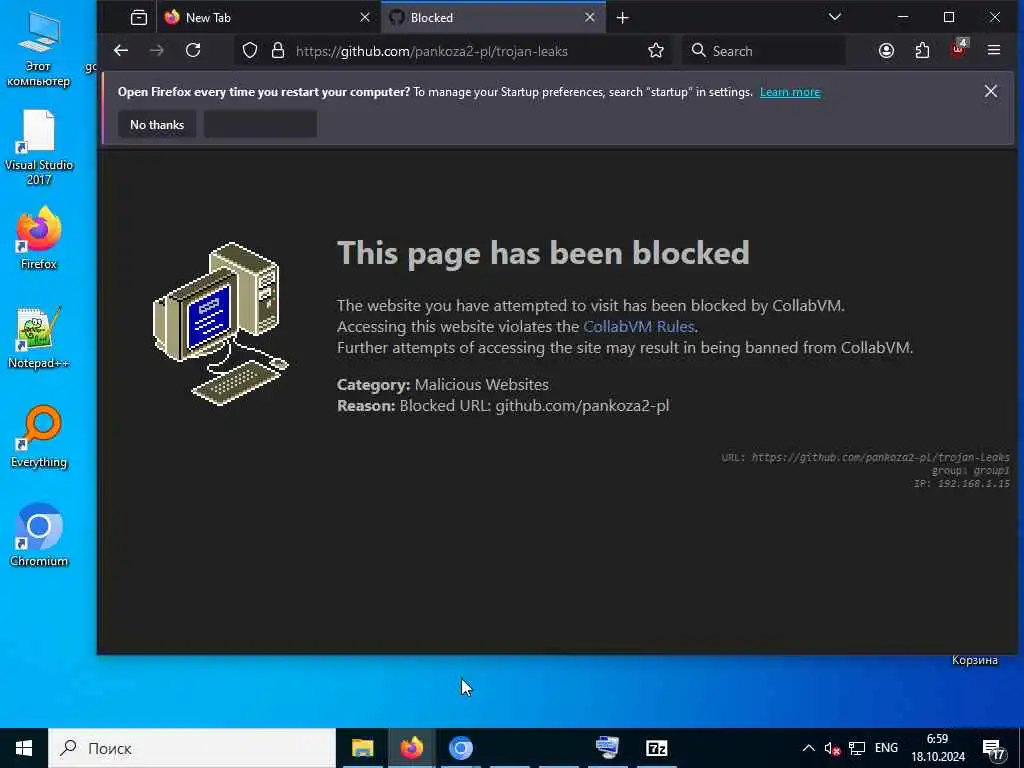Open a new tab with plus
Image resolution: width=1024 pixels, height=768 pixels.
coord(622,18)
